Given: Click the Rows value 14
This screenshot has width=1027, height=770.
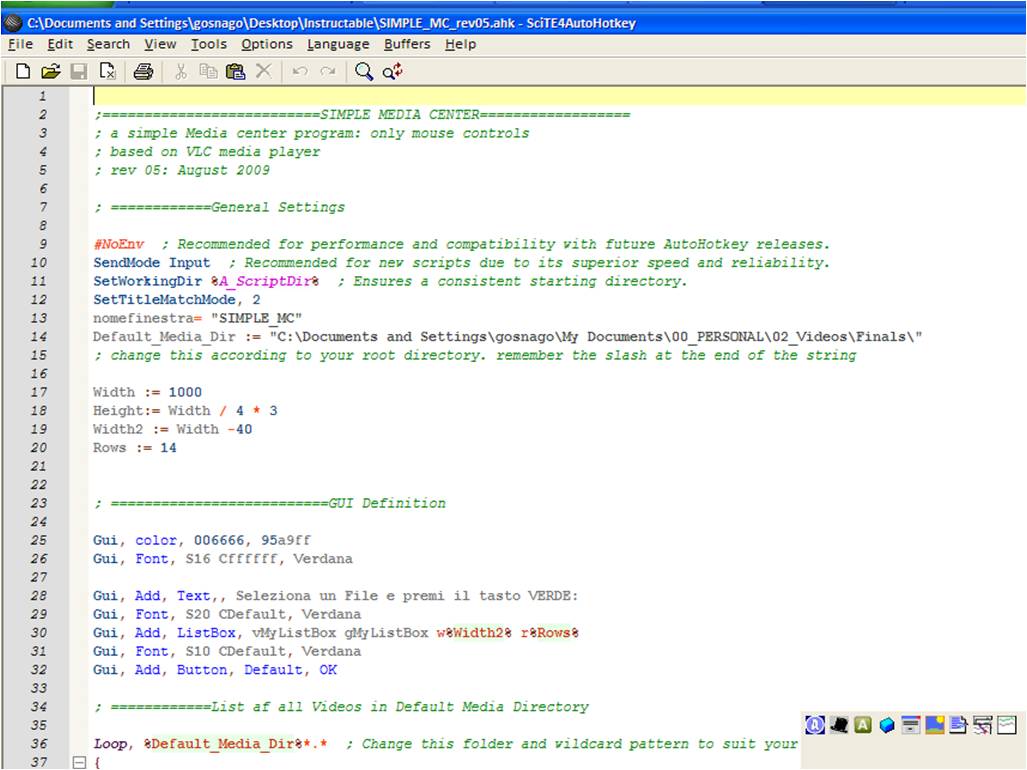Looking at the screenshot, I should (168, 448).
